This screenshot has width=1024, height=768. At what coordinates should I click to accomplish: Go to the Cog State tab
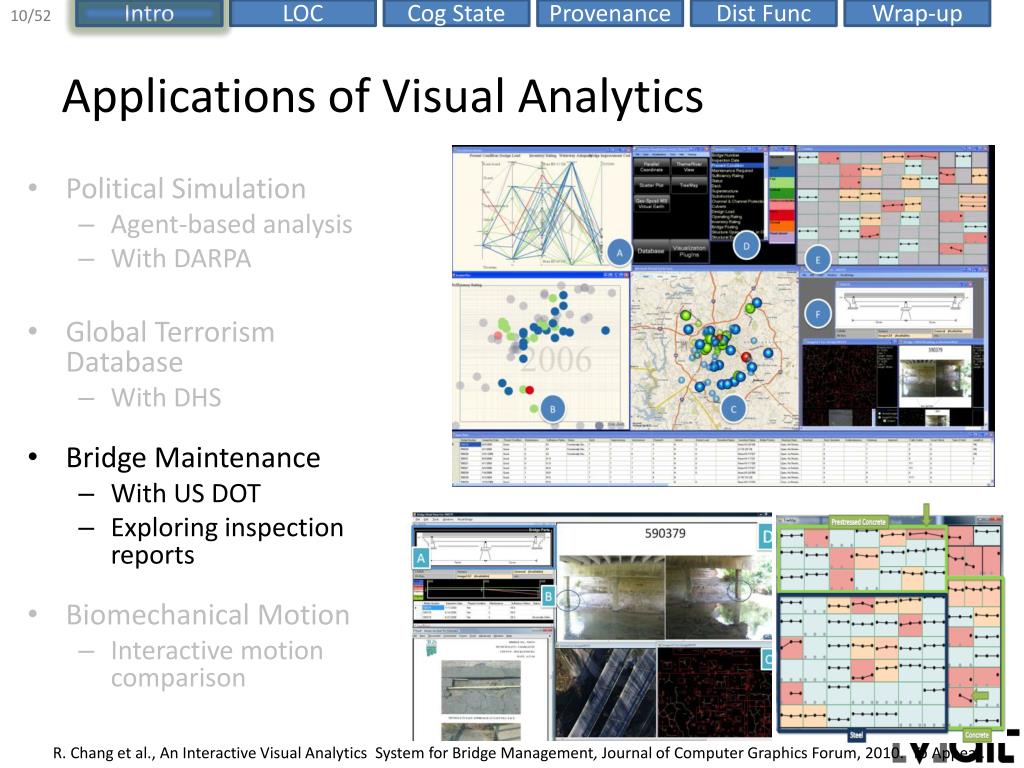click(456, 14)
